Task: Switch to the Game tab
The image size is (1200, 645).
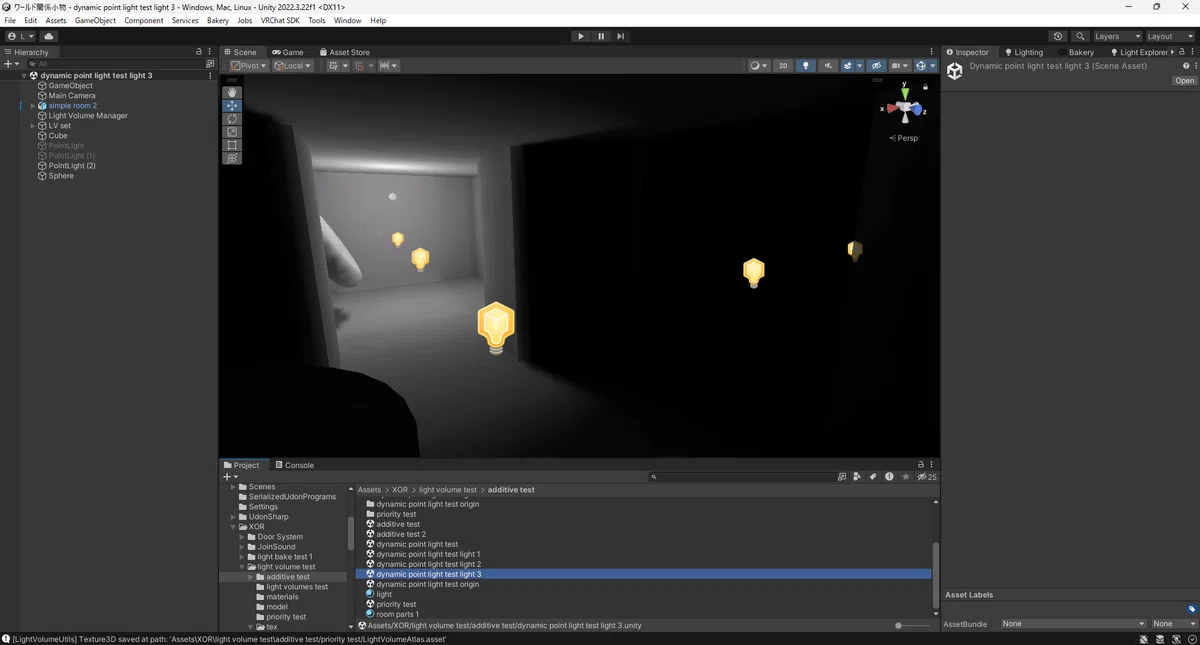Action: coord(288,52)
